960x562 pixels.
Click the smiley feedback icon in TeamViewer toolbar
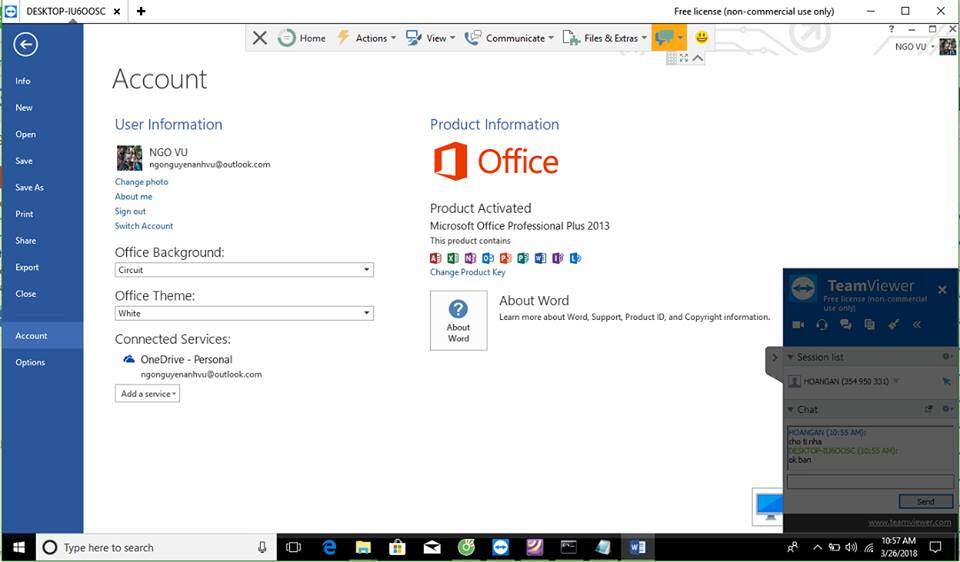[x=702, y=38]
